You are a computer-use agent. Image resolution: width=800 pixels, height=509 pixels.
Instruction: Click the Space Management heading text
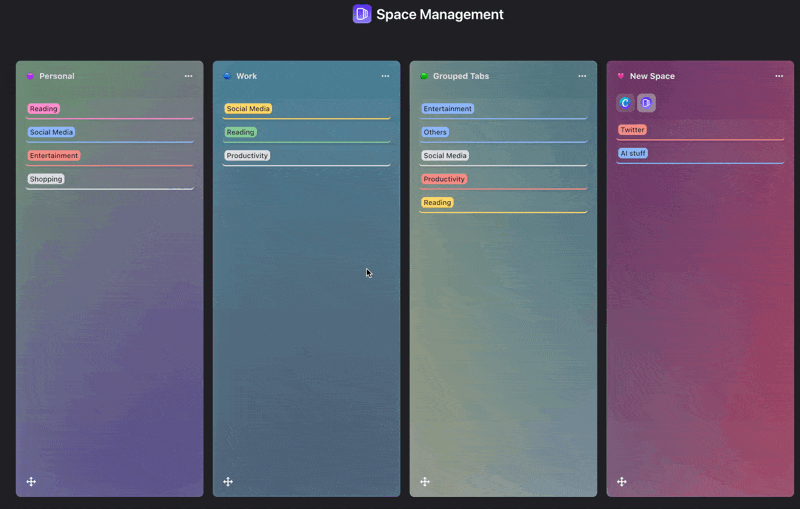click(x=440, y=14)
